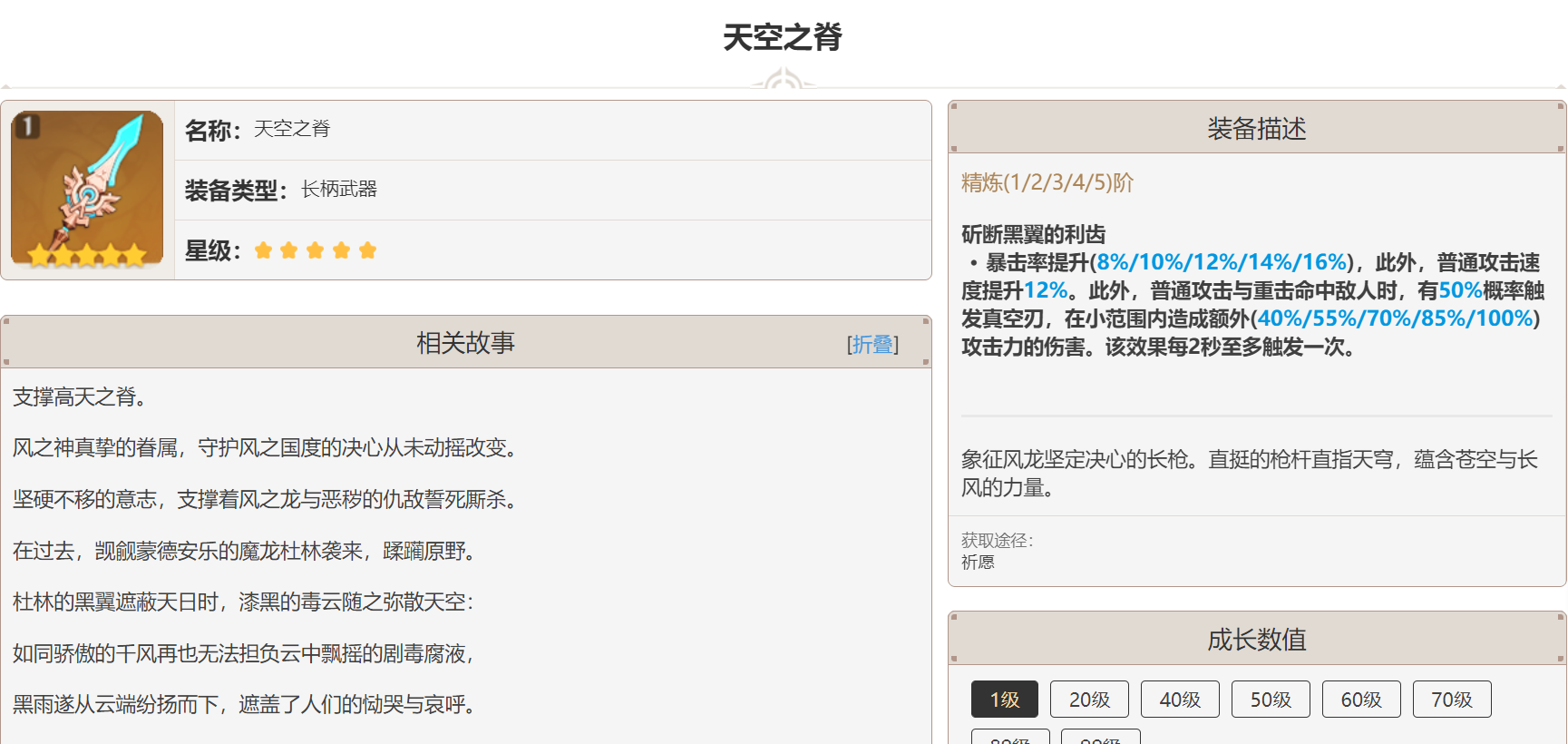
Task: Click the ornament emblem below the page title
Action: tap(784, 81)
